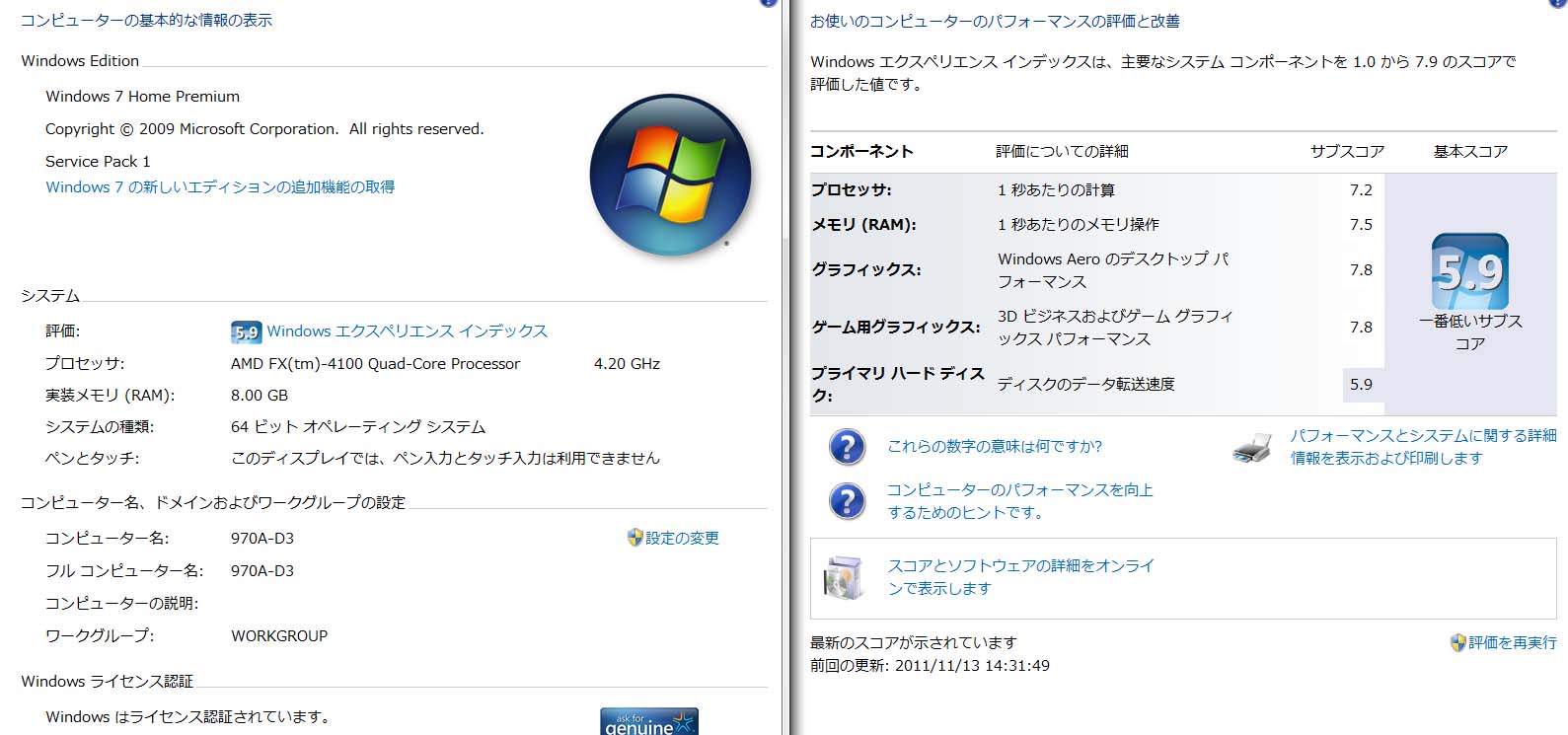
Task: Click the コンポーネント column header
Action: click(861, 152)
